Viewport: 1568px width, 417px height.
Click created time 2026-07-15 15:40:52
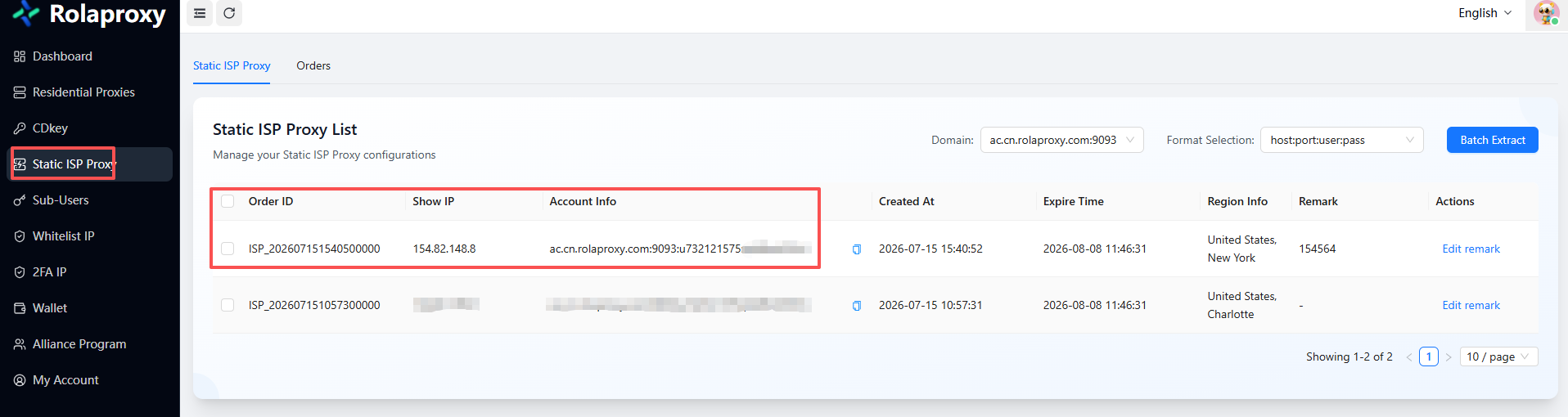click(x=930, y=249)
